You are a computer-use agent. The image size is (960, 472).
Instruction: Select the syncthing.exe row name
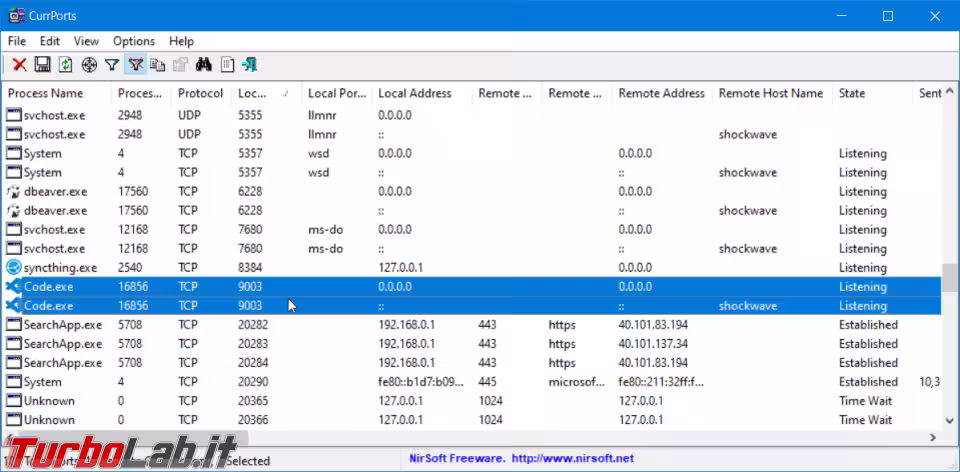tap(60, 268)
